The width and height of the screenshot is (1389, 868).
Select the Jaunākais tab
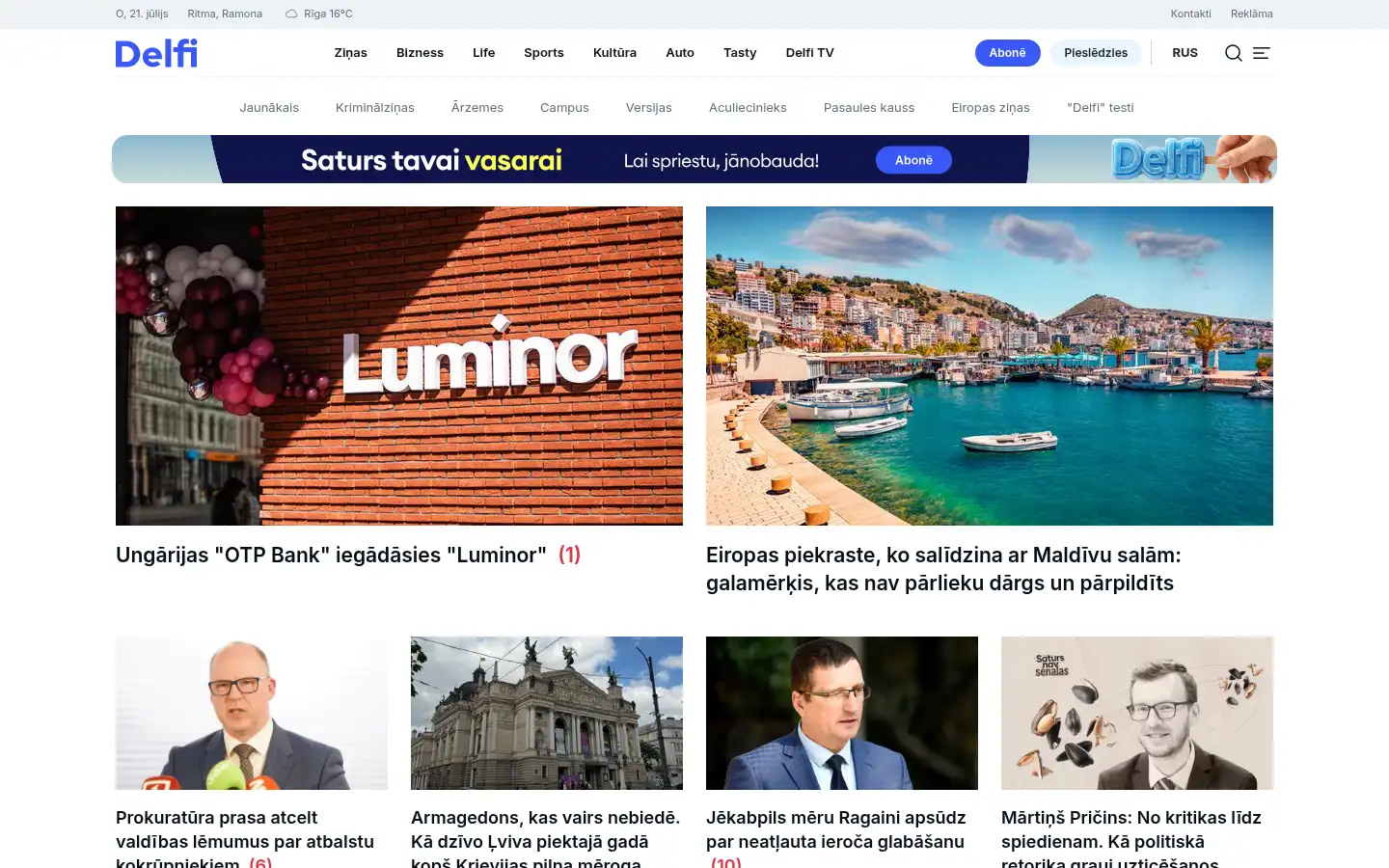point(269,108)
